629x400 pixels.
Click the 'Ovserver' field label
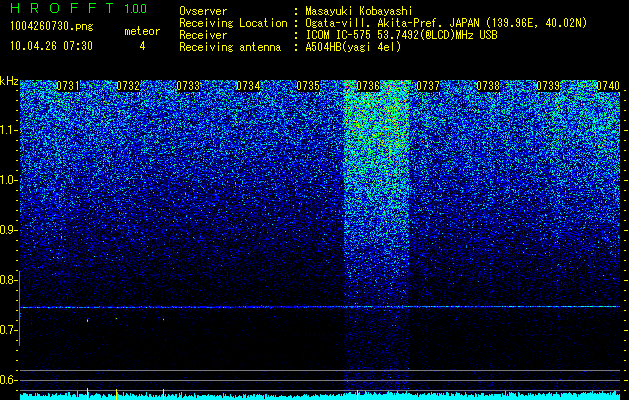(x=203, y=11)
